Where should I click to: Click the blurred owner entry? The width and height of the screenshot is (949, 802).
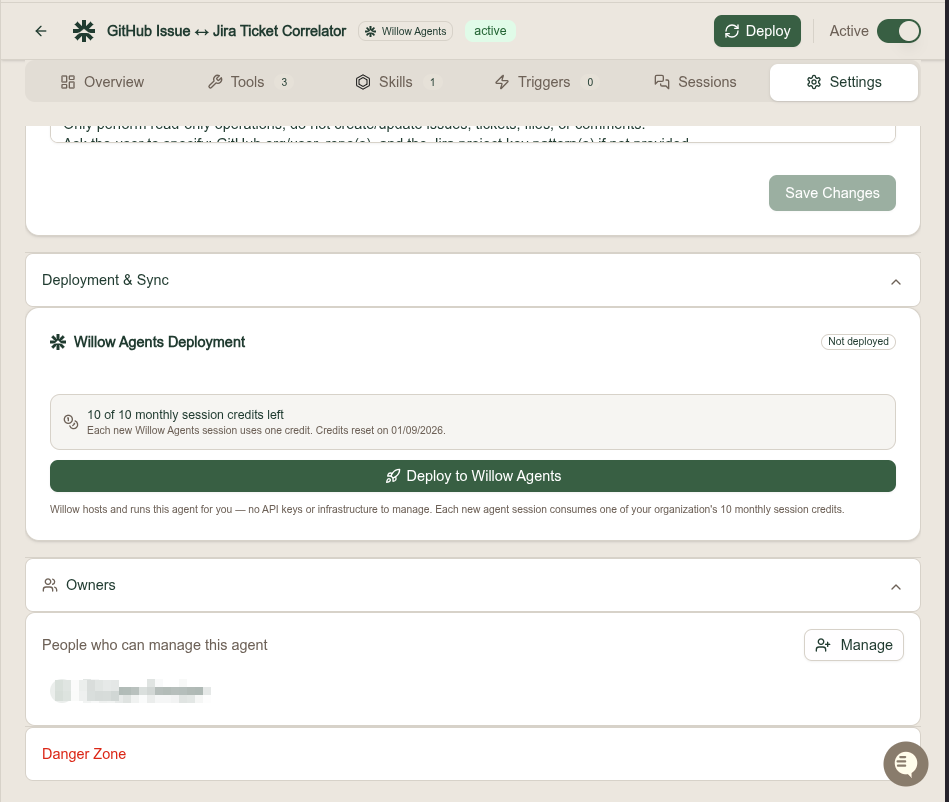(131, 691)
